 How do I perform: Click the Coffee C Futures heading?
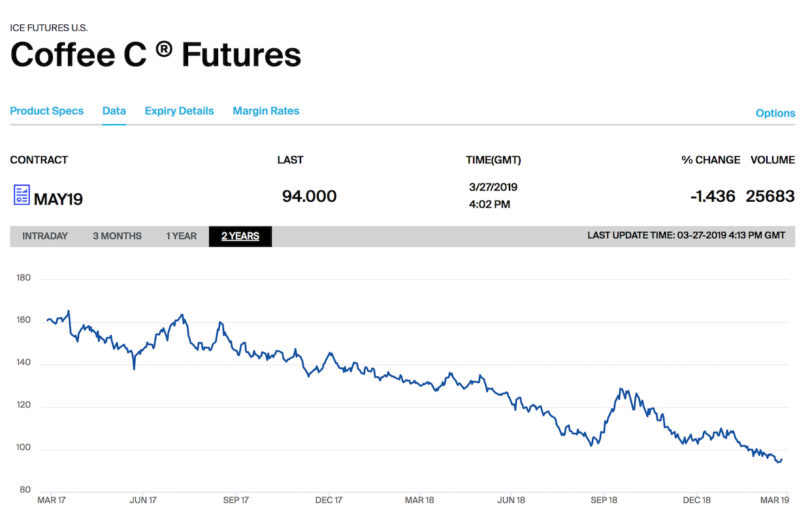155,54
